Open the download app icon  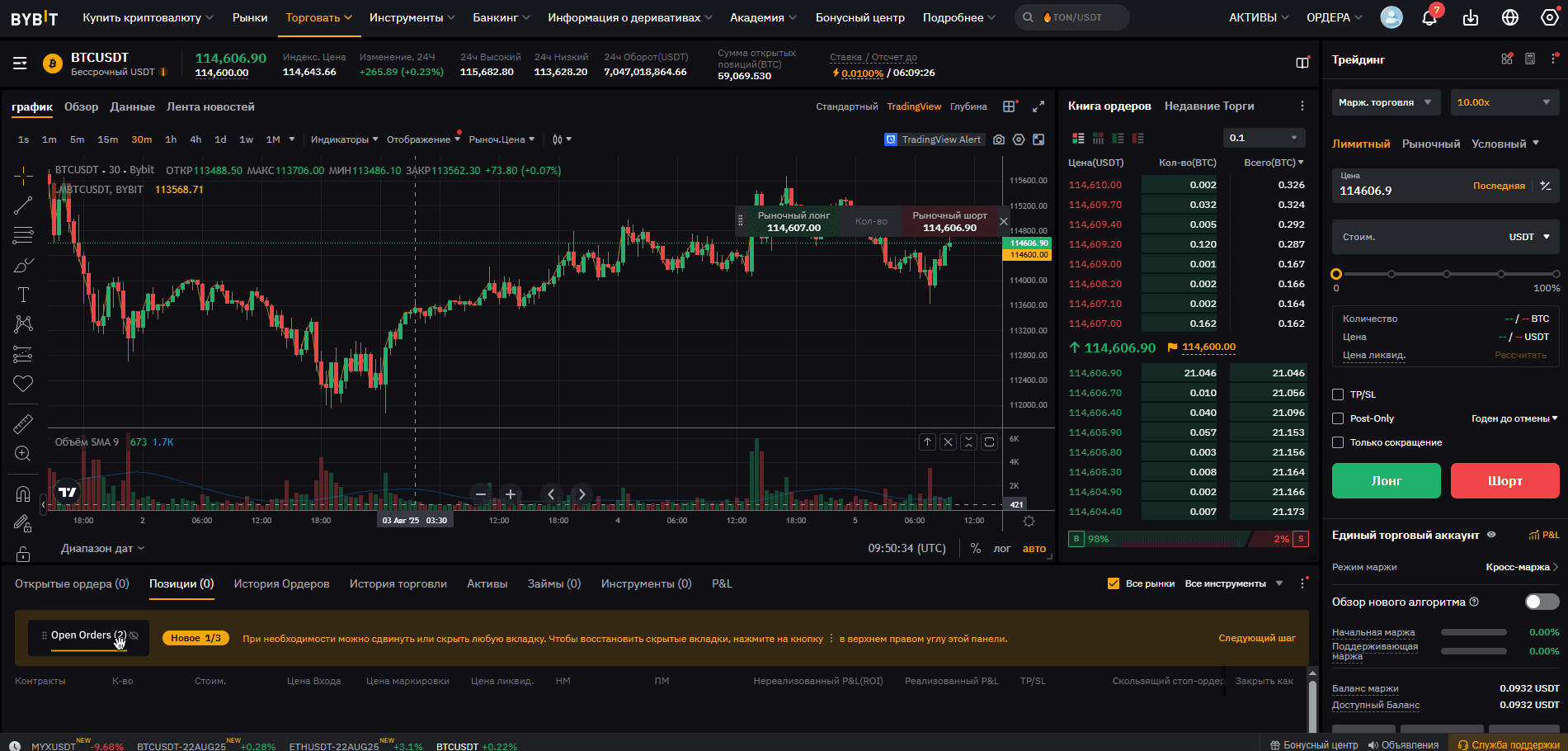[x=1471, y=17]
